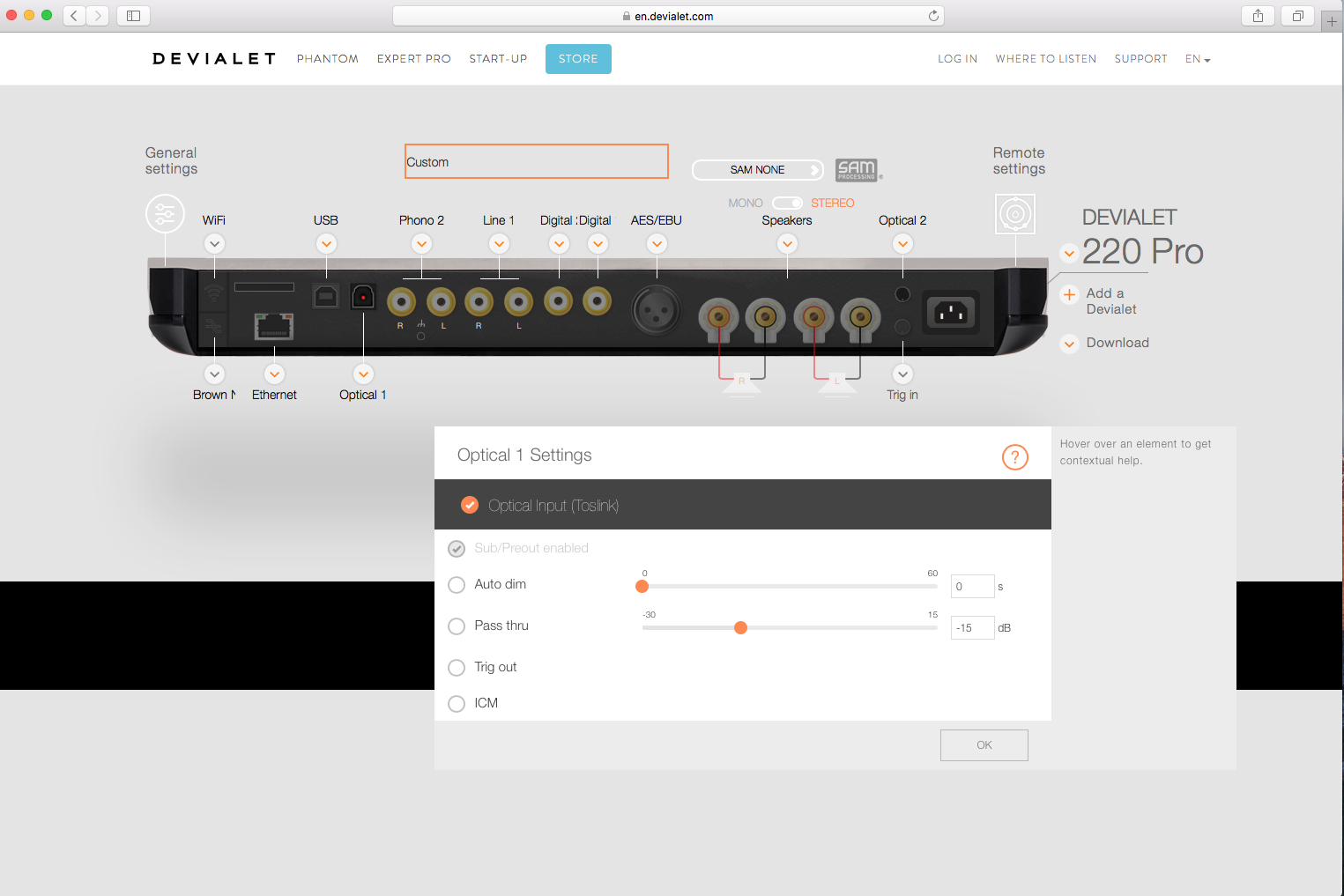
Task: Open the 220 Pro model dropdown chevron
Action: point(1069,254)
